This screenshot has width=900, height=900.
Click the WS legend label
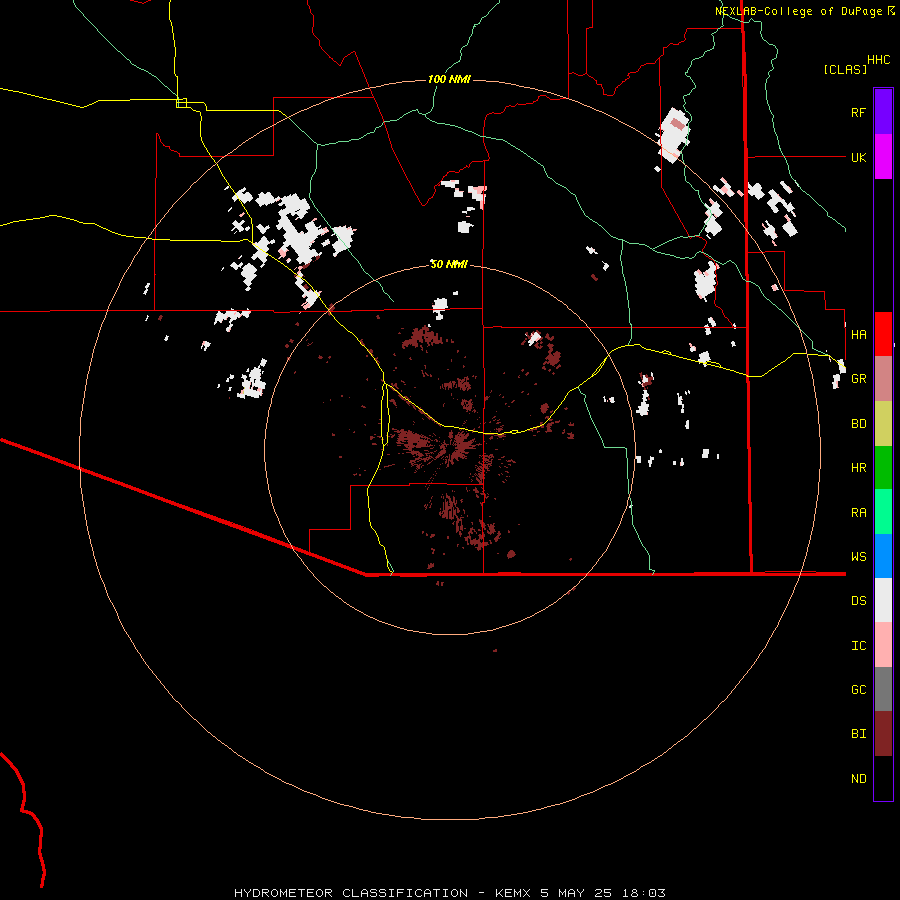(858, 556)
